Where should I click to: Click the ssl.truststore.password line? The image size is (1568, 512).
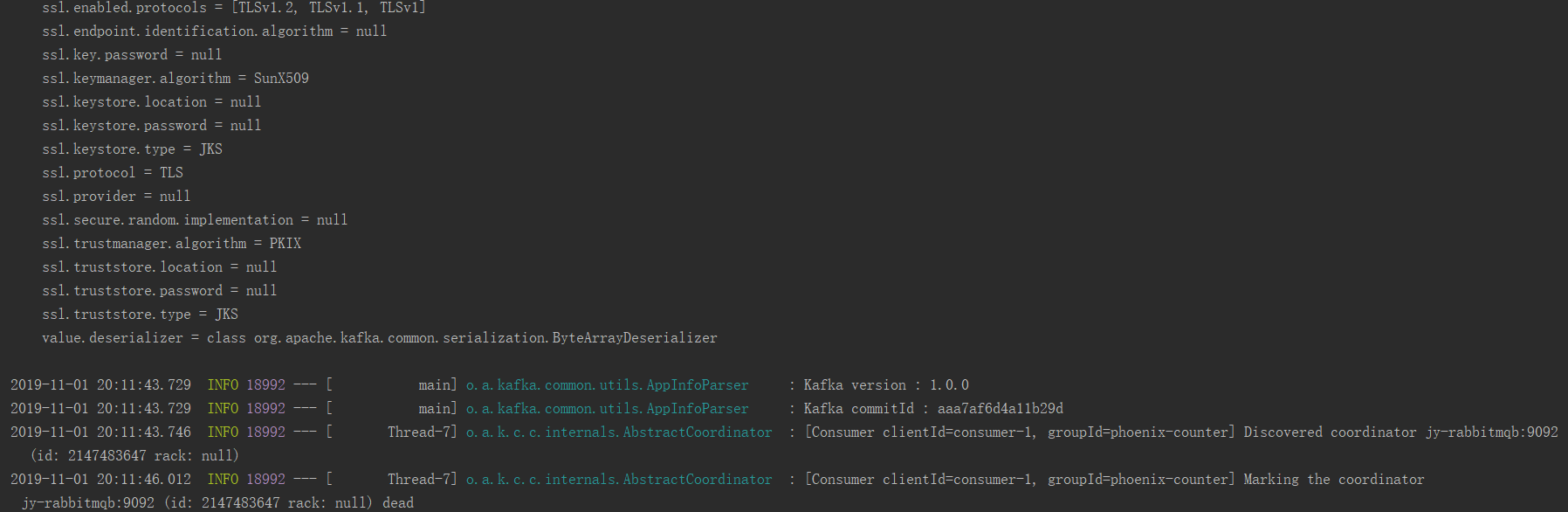(x=160, y=291)
